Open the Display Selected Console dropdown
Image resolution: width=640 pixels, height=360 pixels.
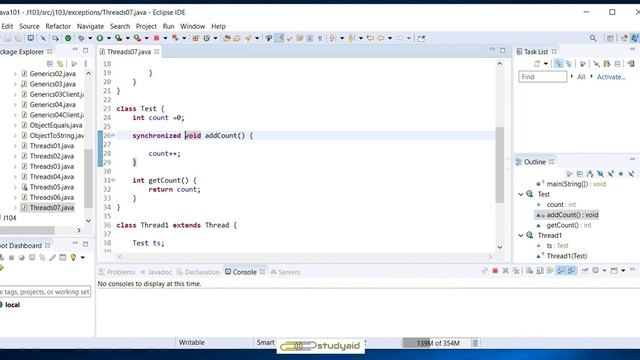point(604,271)
